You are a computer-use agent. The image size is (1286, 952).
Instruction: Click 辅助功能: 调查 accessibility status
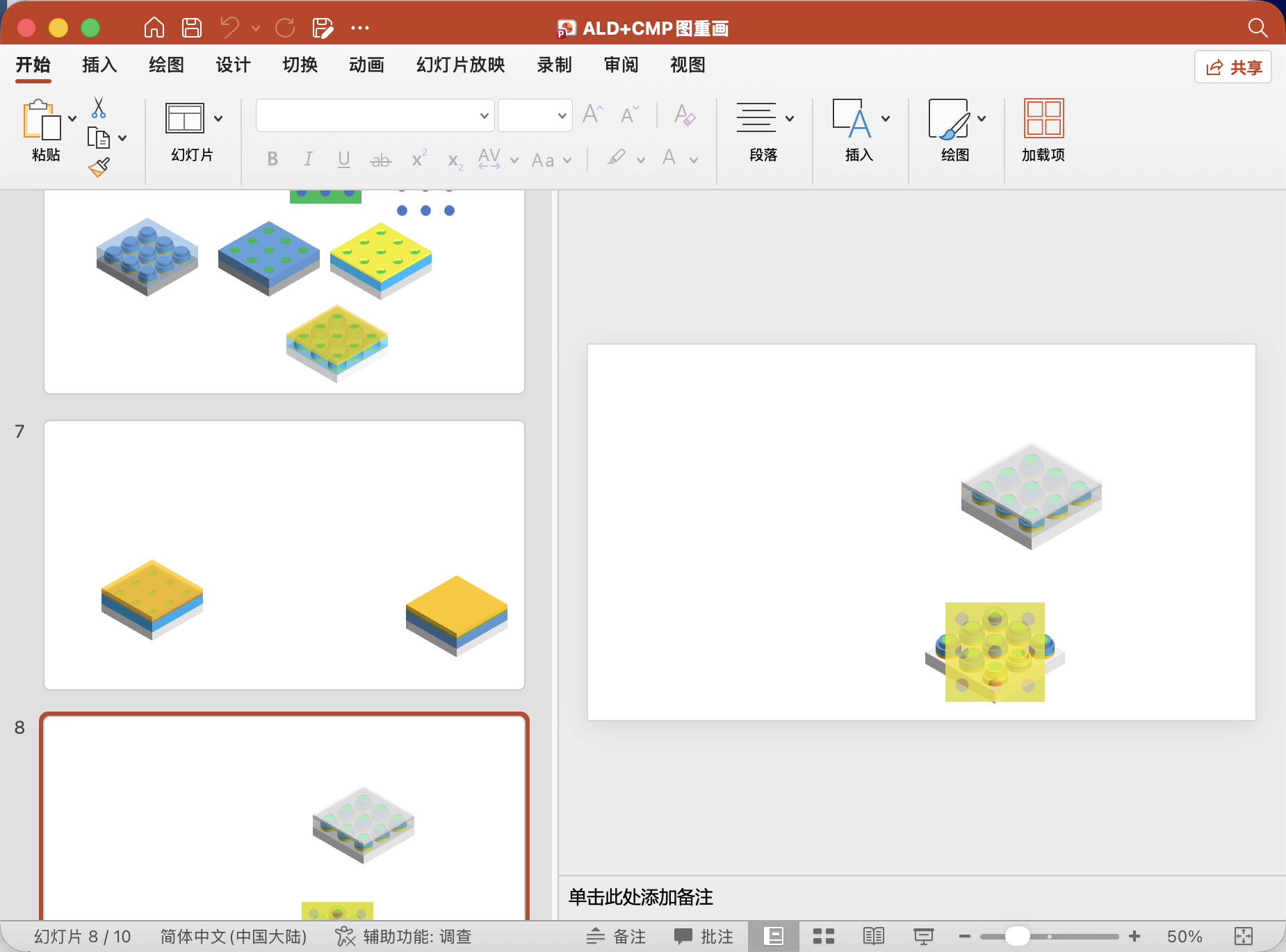pos(403,936)
